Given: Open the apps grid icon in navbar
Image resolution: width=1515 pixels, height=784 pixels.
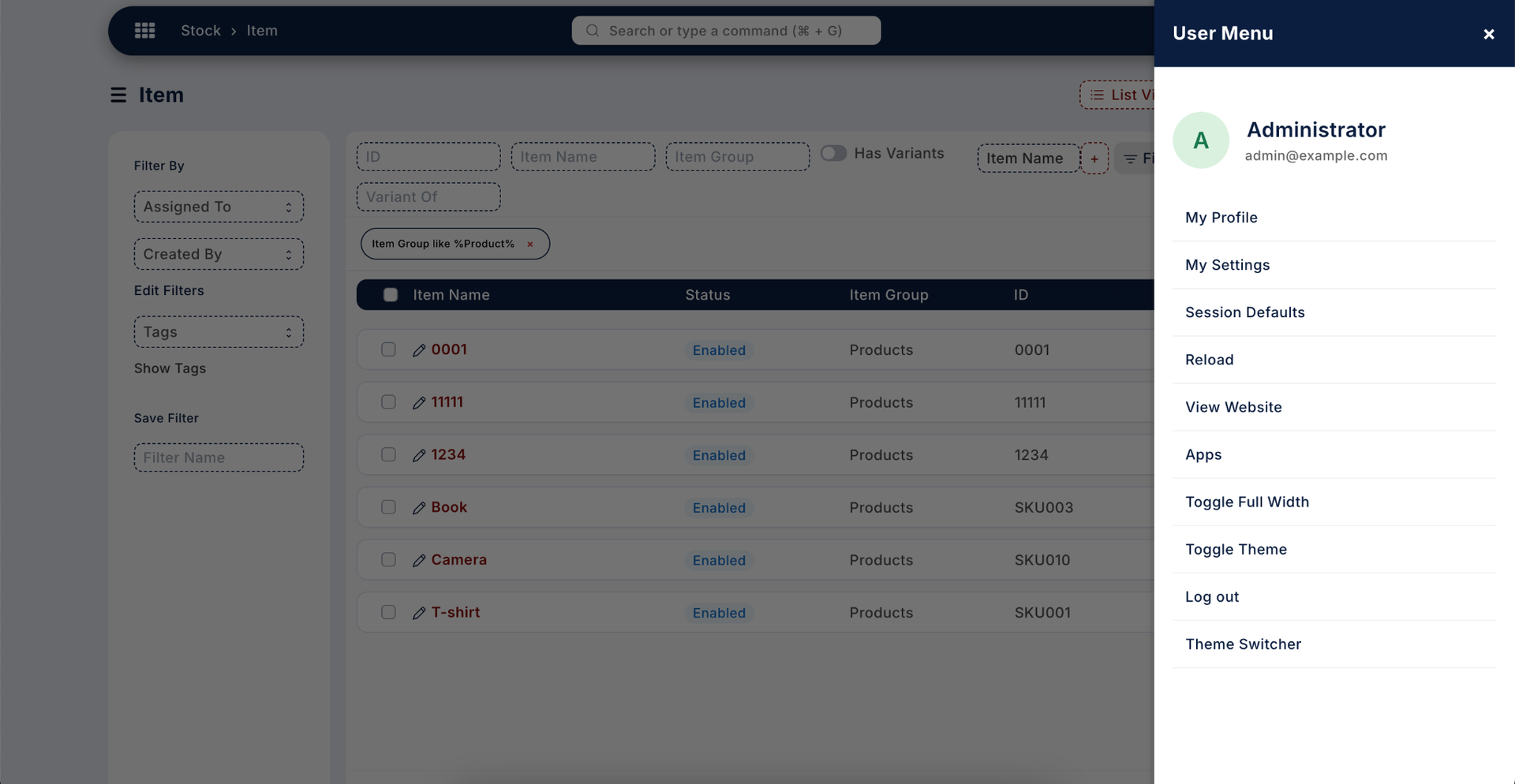Looking at the screenshot, I should [x=144, y=31].
